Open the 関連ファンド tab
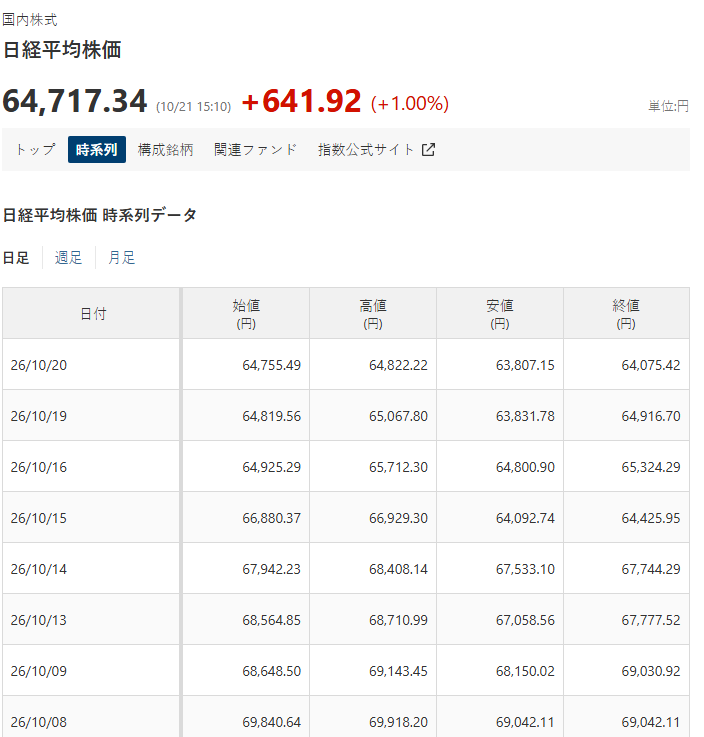 [255, 149]
